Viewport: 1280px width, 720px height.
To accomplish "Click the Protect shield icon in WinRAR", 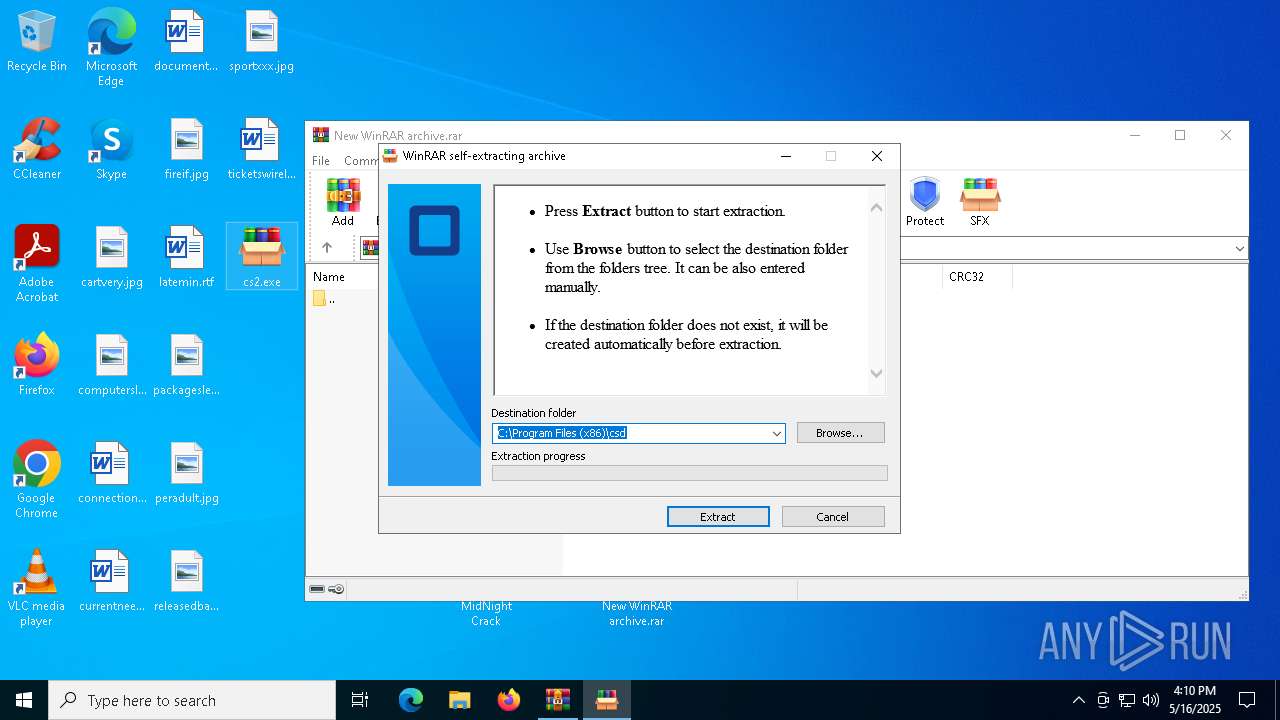I will [x=925, y=202].
